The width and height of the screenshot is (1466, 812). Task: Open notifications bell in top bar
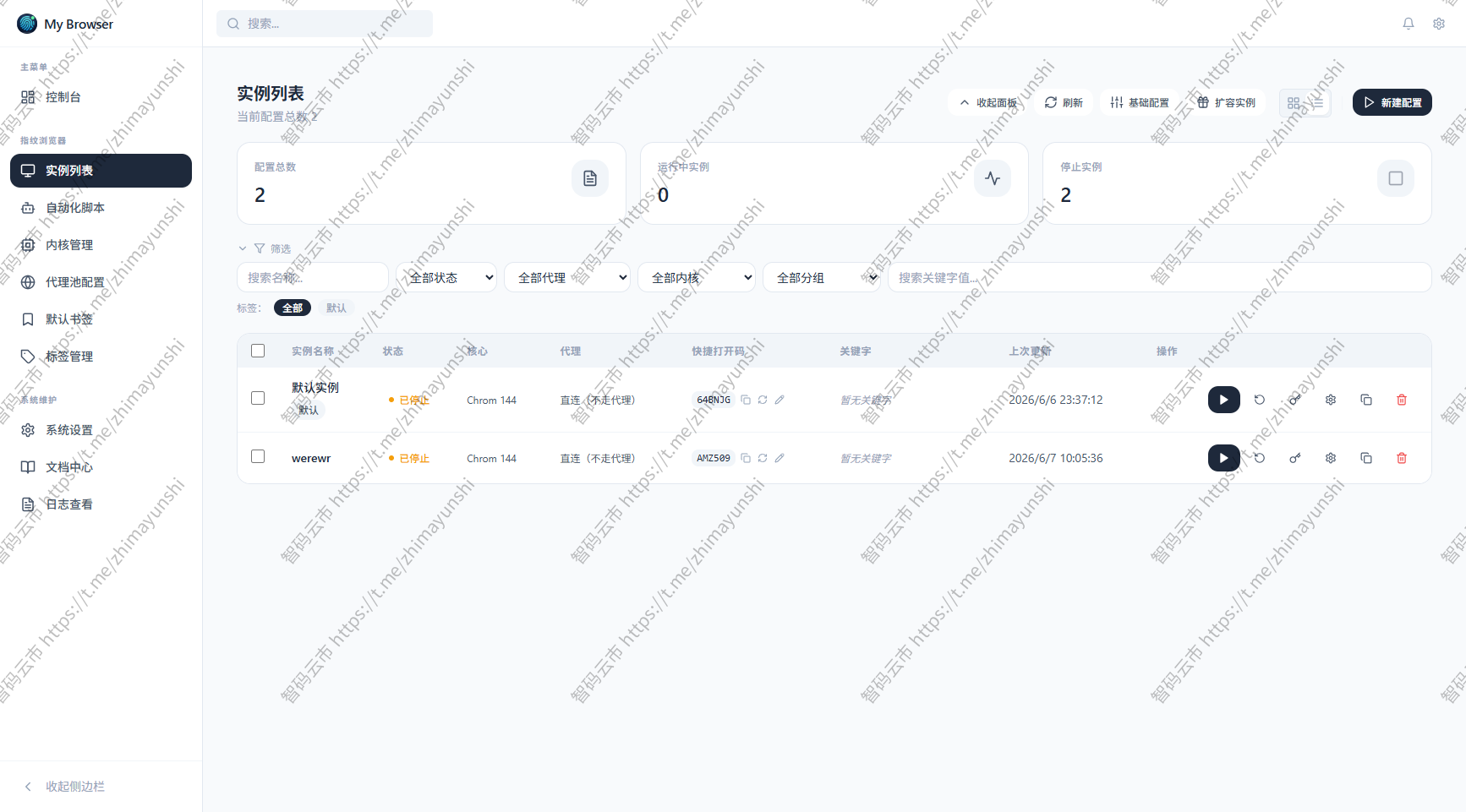1409,24
